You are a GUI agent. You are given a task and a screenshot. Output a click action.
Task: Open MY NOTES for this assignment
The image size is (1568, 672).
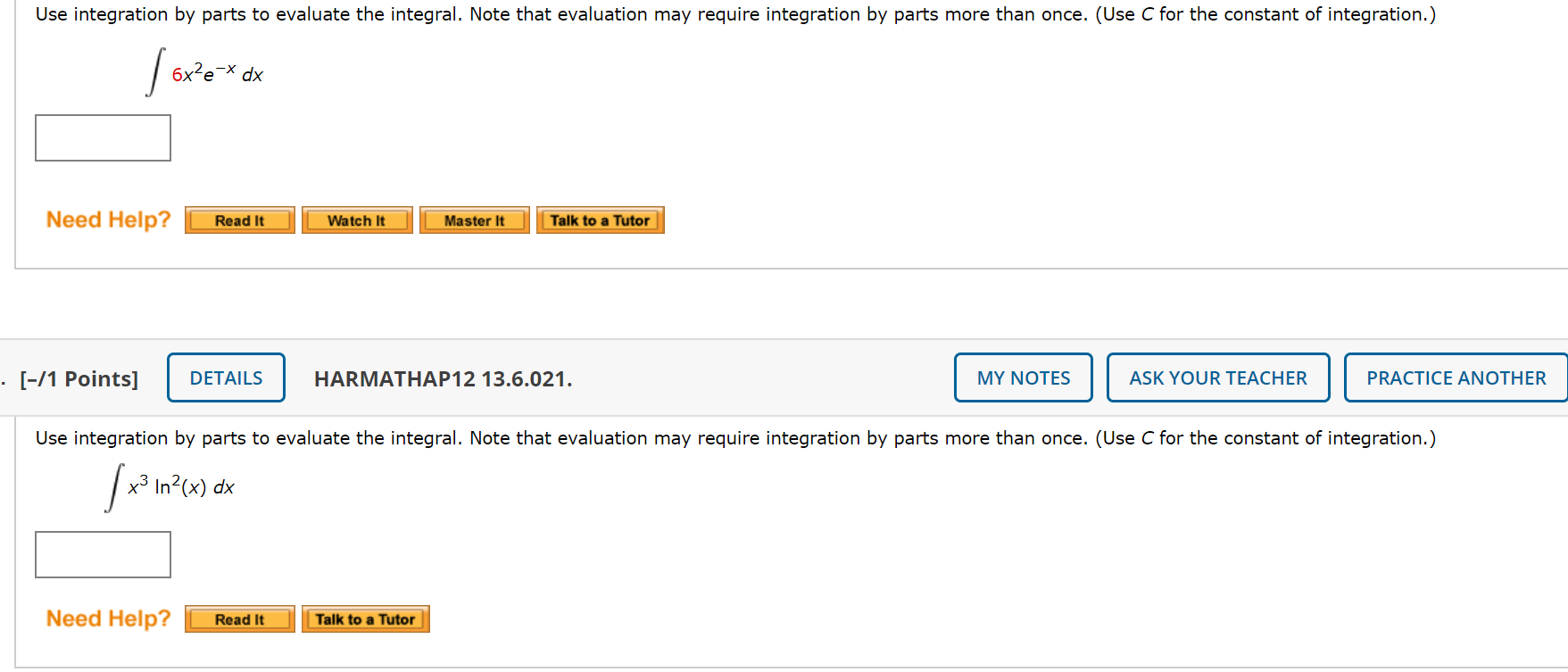click(1023, 377)
